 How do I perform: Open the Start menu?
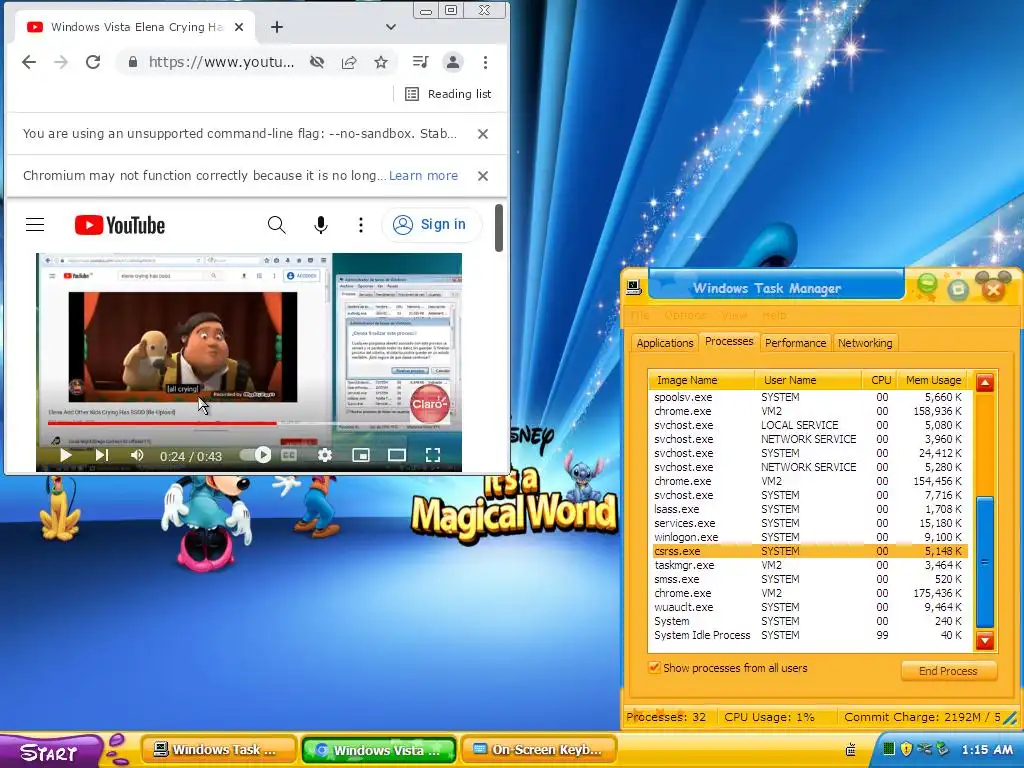(x=50, y=752)
